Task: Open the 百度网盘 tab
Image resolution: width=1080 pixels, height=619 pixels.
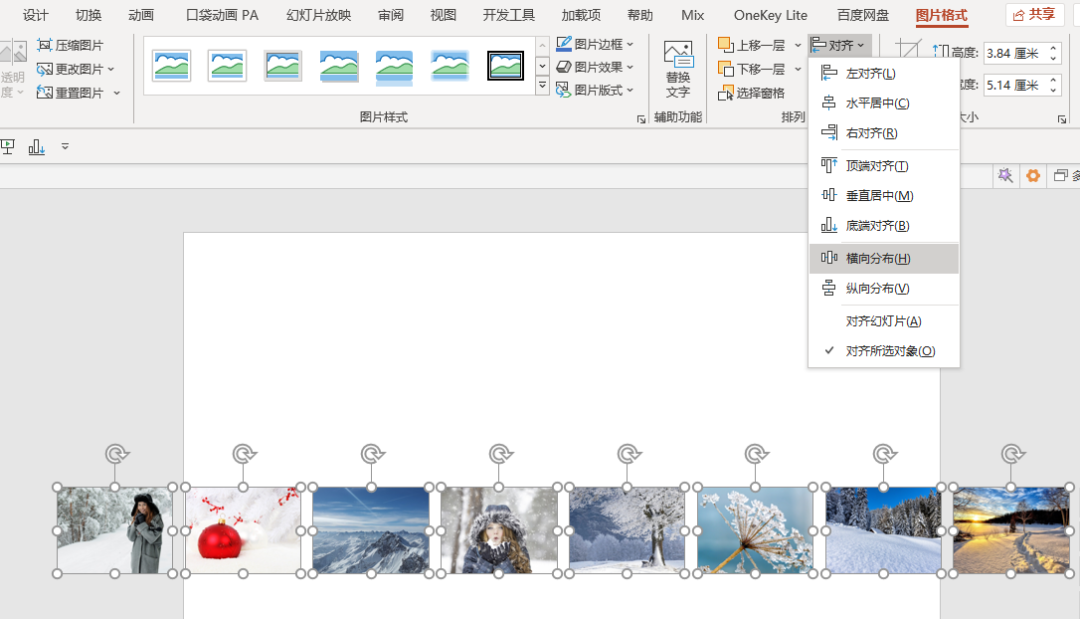Action: 862,14
